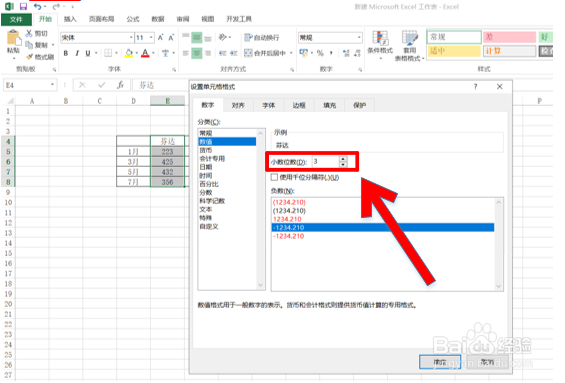Click the Undo arrow icon
The image size is (565, 383).
37,6
